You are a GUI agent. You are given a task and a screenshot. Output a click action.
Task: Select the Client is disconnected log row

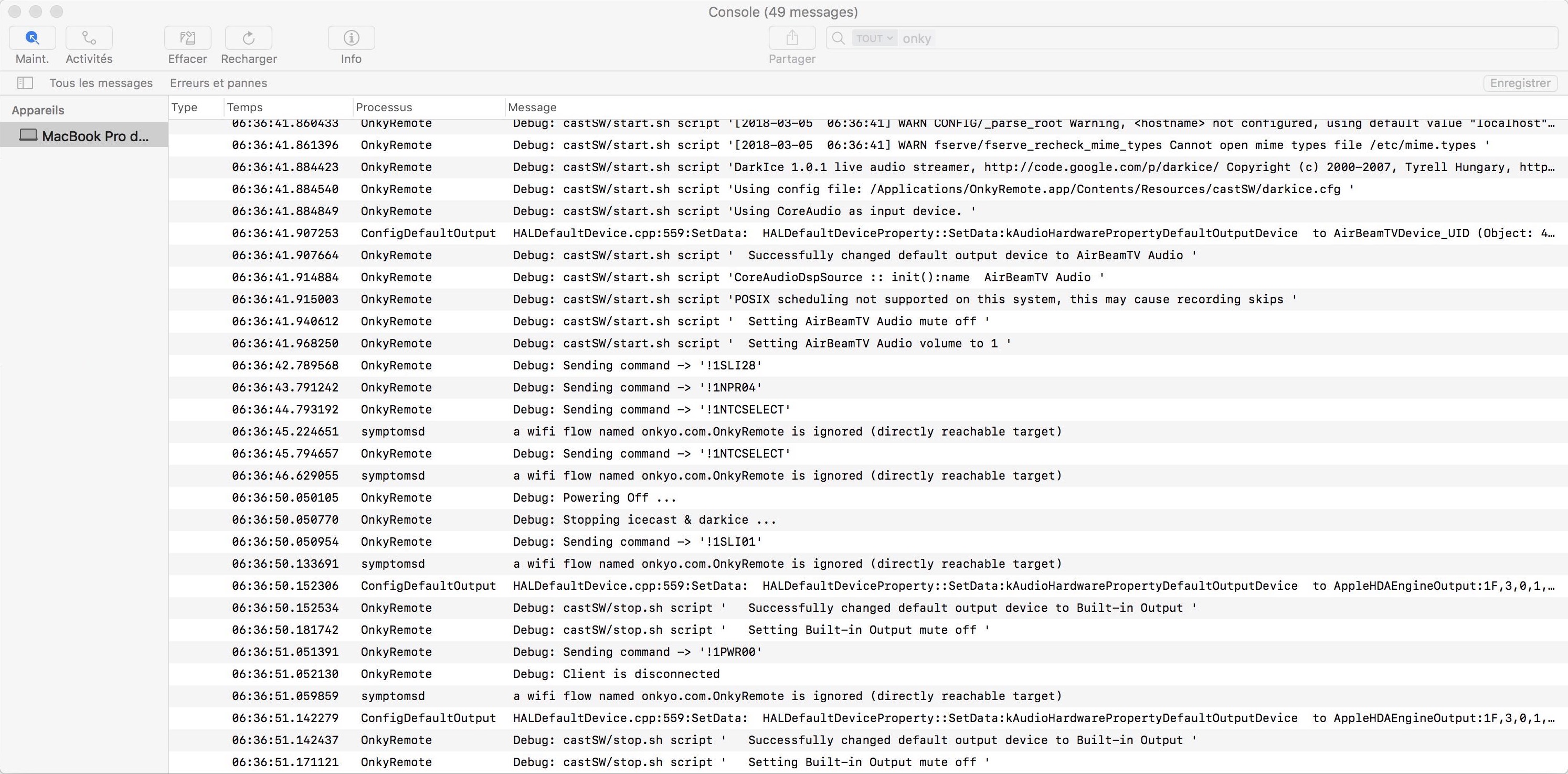click(616, 674)
